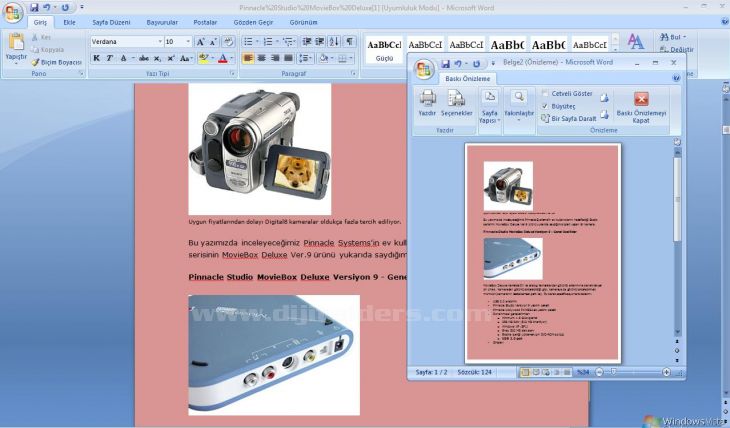Open Seçenekler in the preview window
This screenshot has width=730, height=428.
pos(456,103)
